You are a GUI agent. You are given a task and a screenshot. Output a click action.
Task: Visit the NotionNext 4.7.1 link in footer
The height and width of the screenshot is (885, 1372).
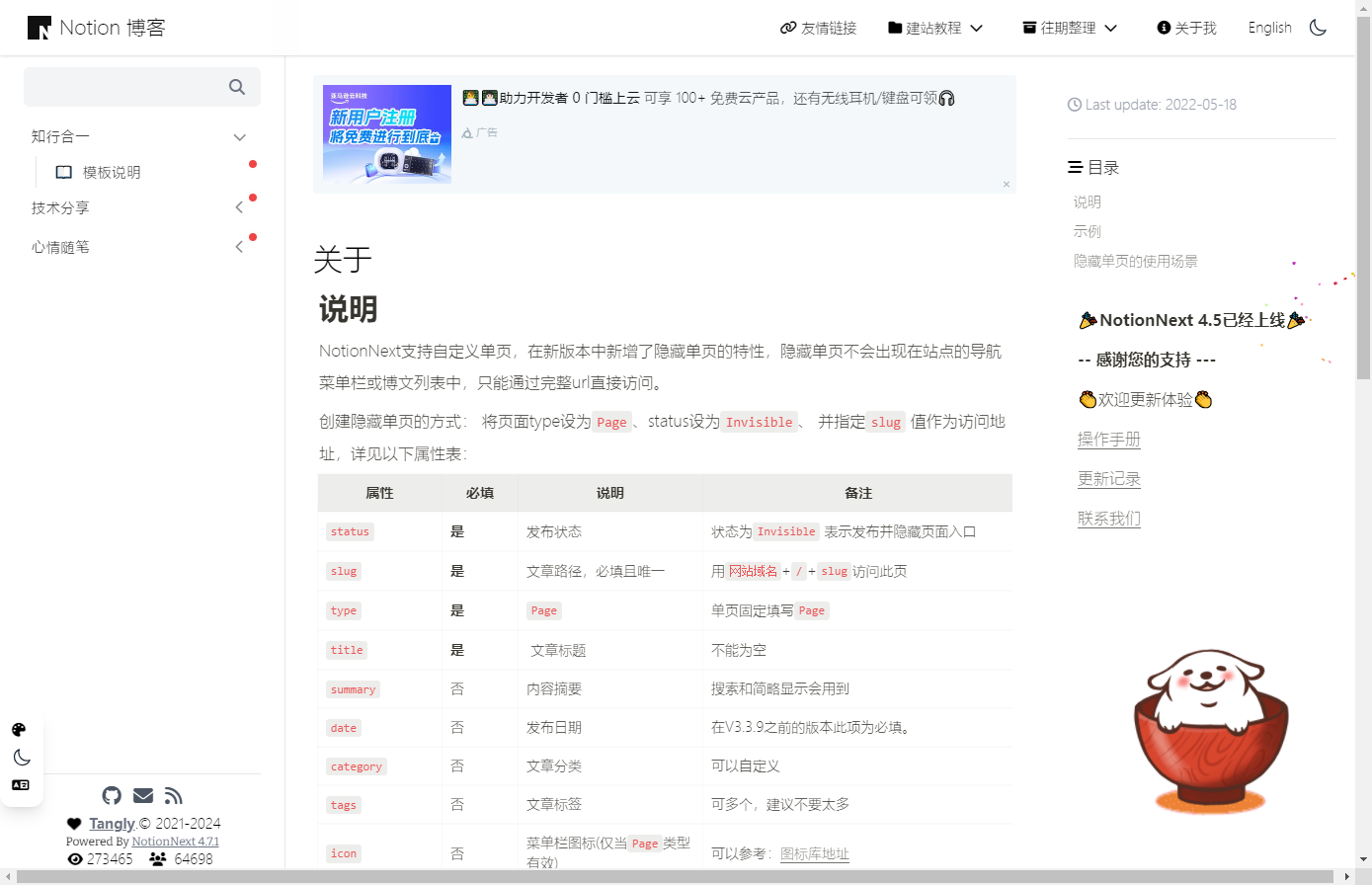(x=175, y=842)
